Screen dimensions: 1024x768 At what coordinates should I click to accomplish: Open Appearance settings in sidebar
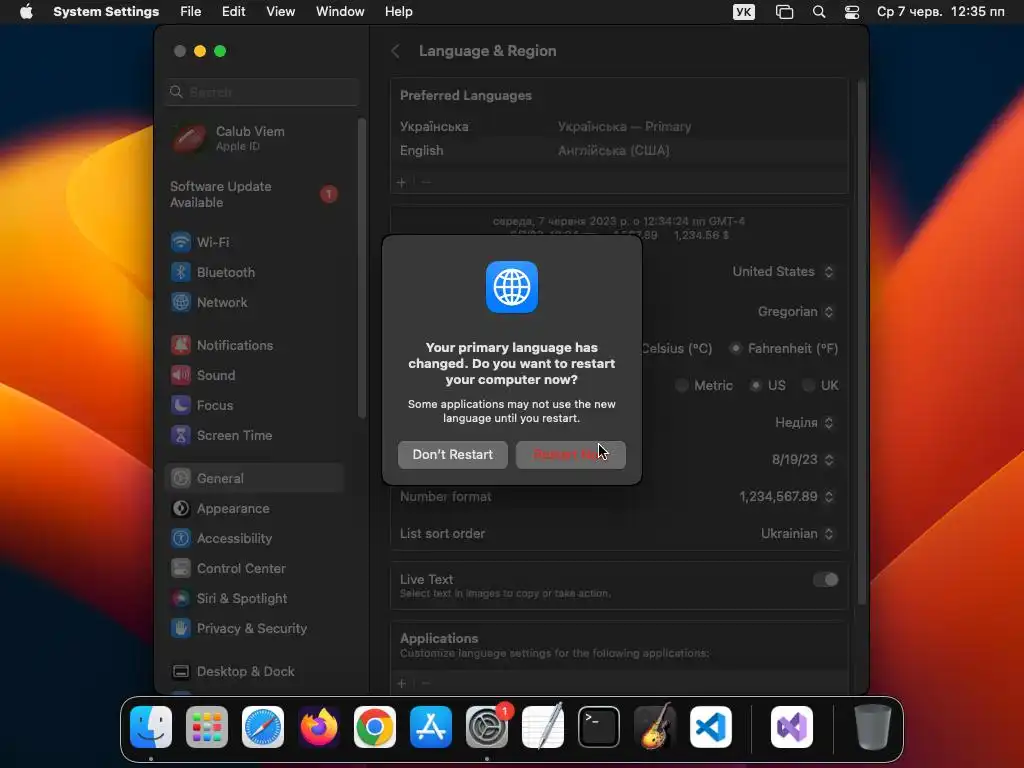[x=255, y=509]
